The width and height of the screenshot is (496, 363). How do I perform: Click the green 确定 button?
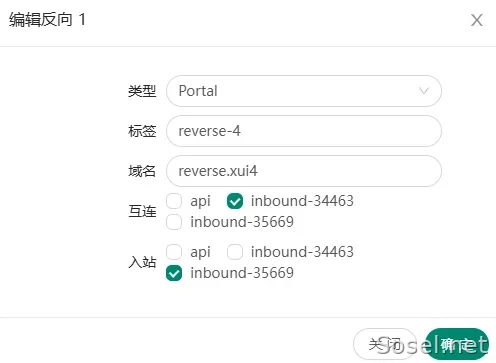pyautogui.click(x=457, y=344)
